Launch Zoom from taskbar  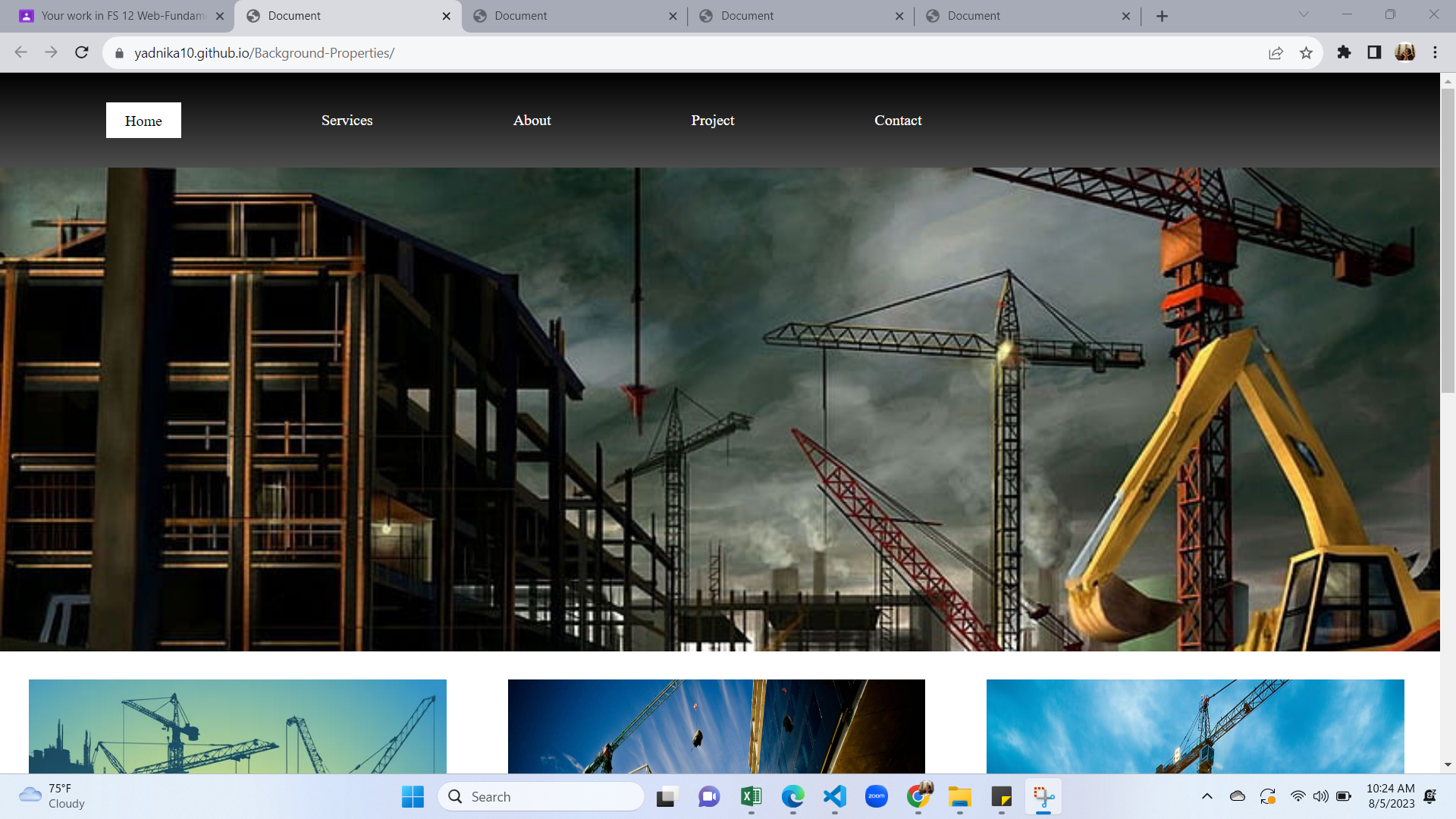(x=877, y=796)
